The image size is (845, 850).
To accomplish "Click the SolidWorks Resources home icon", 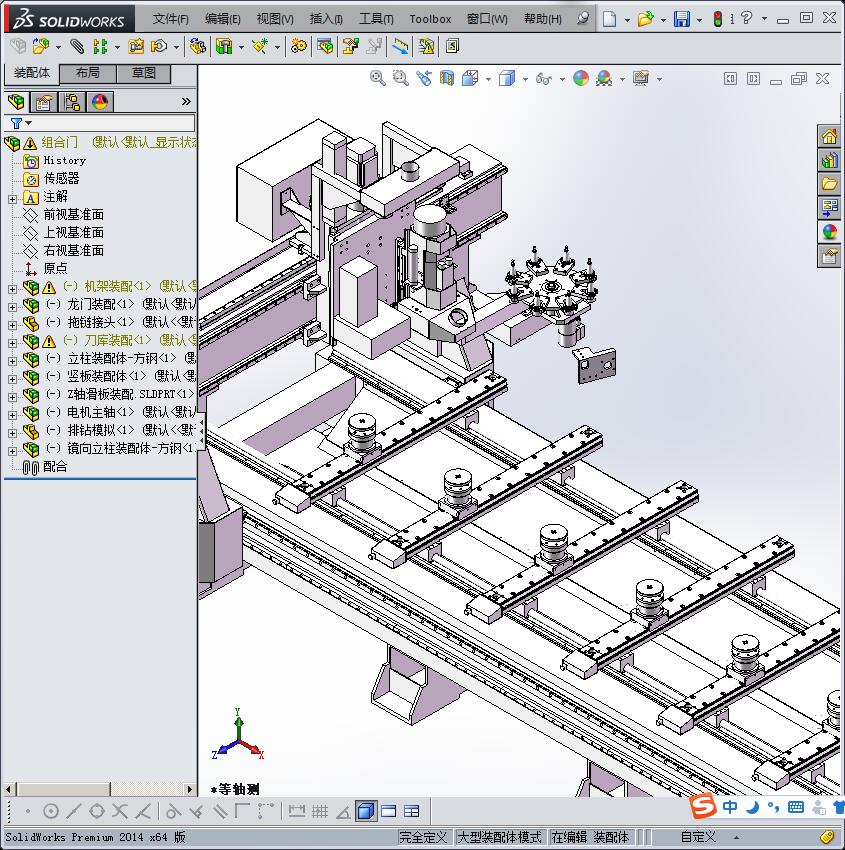I will pos(829,137).
